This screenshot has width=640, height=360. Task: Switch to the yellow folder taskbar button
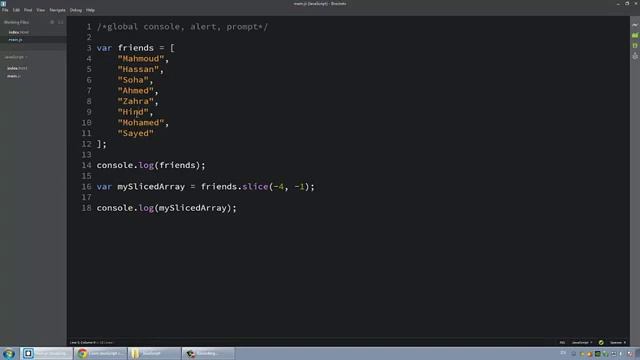click(154, 353)
